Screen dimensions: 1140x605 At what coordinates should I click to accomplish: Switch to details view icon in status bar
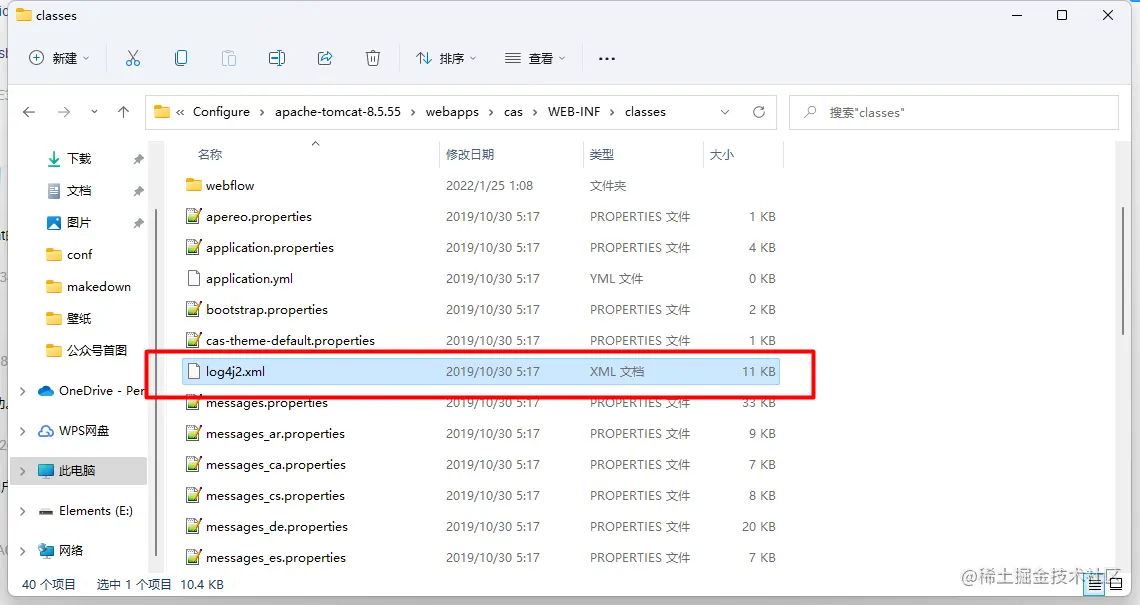pos(1095,584)
